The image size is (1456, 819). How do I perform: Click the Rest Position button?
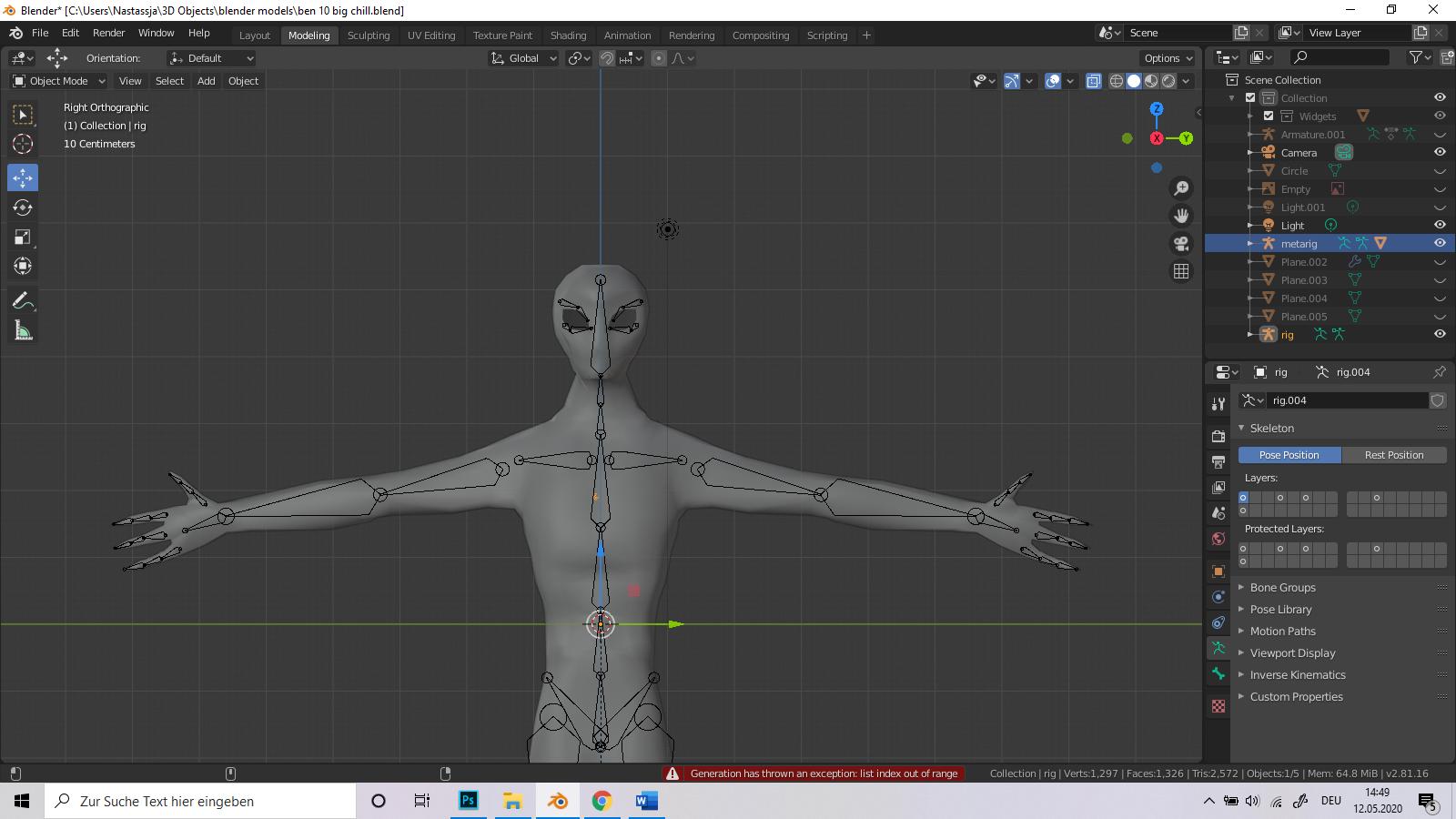point(1393,455)
